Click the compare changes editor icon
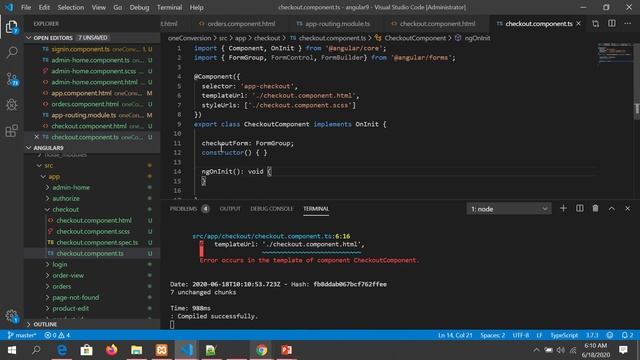This screenshot has height=360, width=640. coord(596,24)
